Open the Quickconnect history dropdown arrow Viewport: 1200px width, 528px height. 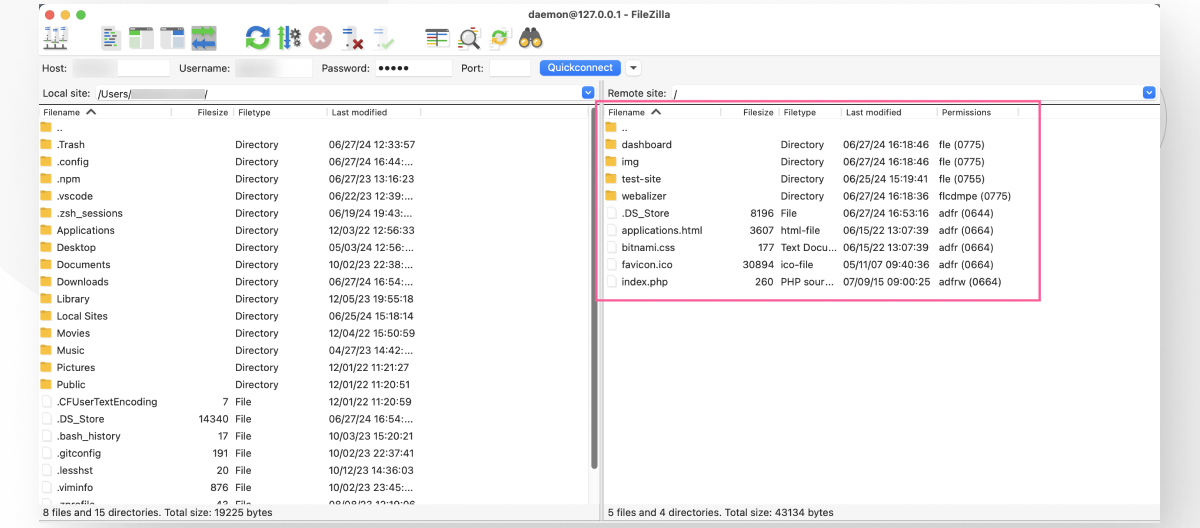(x=633, y=68)
